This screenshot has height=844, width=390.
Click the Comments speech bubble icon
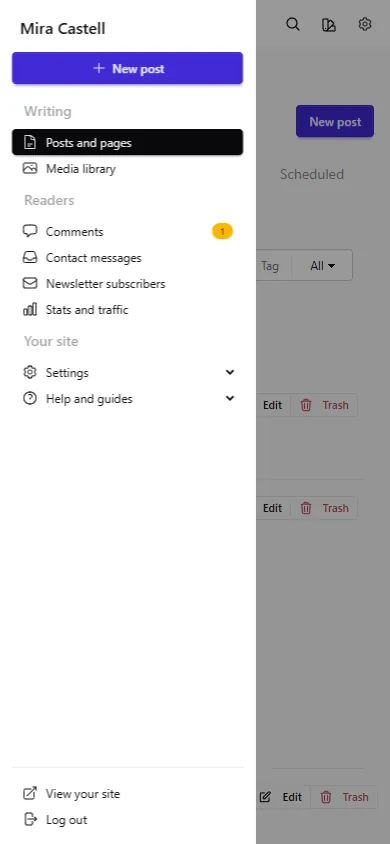(x=30, y=231)
